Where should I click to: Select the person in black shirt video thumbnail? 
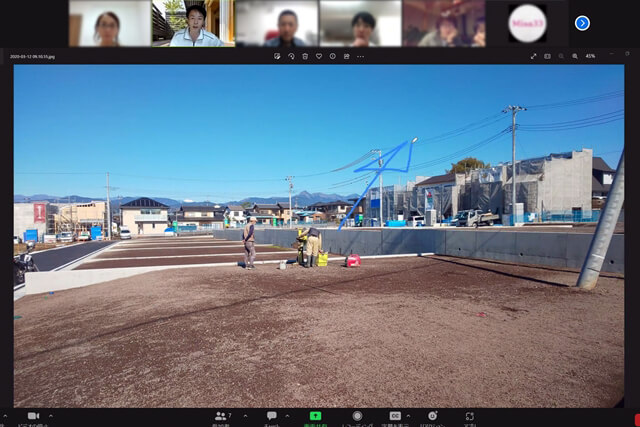coord(360,23)
